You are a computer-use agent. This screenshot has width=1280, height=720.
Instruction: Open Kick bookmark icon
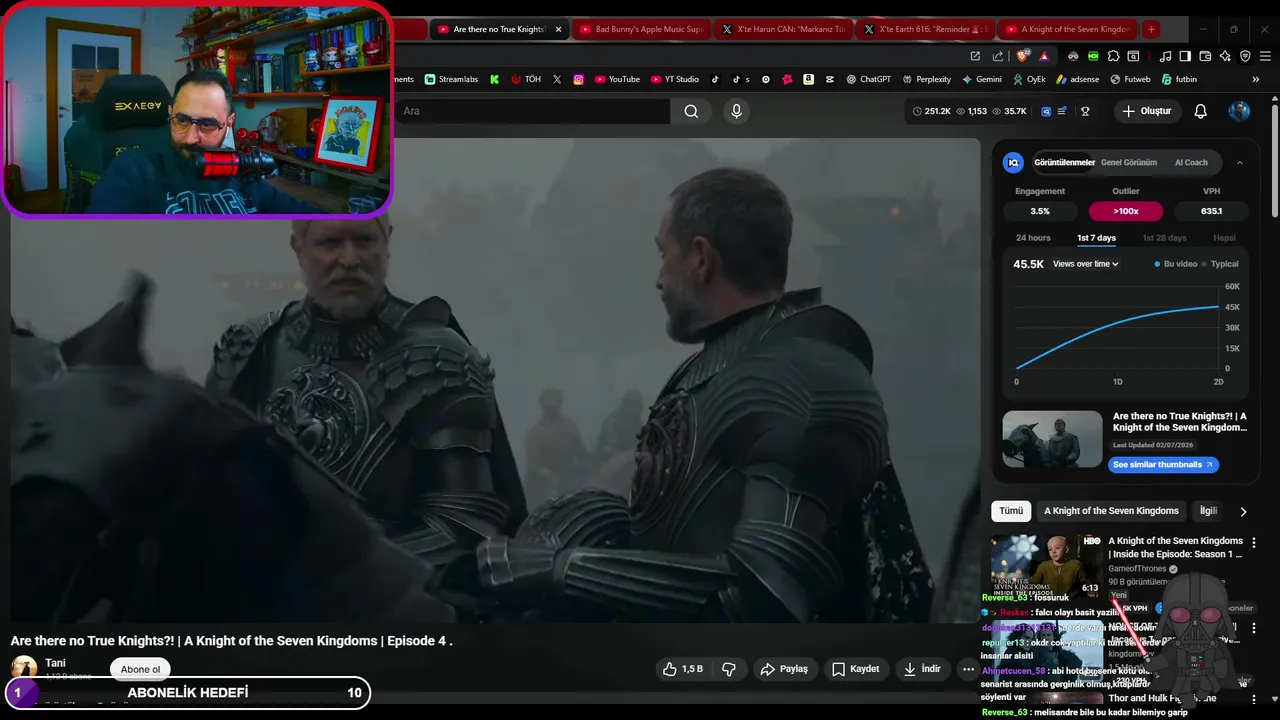(494, 79)
